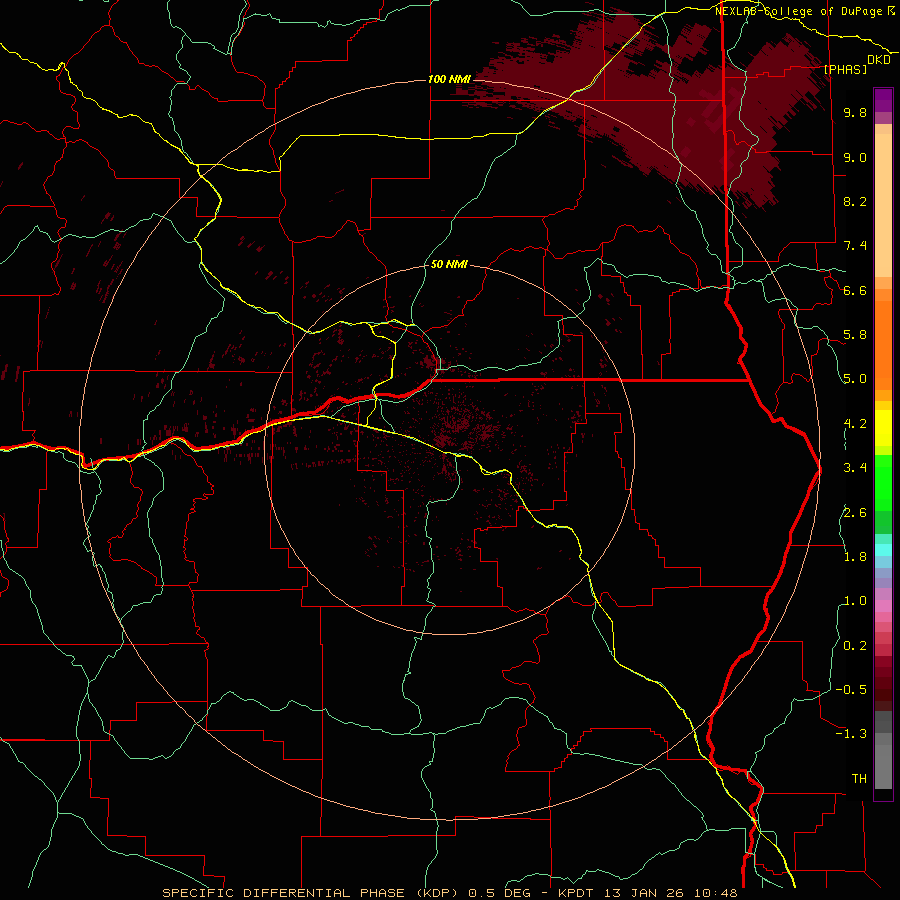Pick the cyan color bar segment
900x900 pixels.
tap(883, 549)
